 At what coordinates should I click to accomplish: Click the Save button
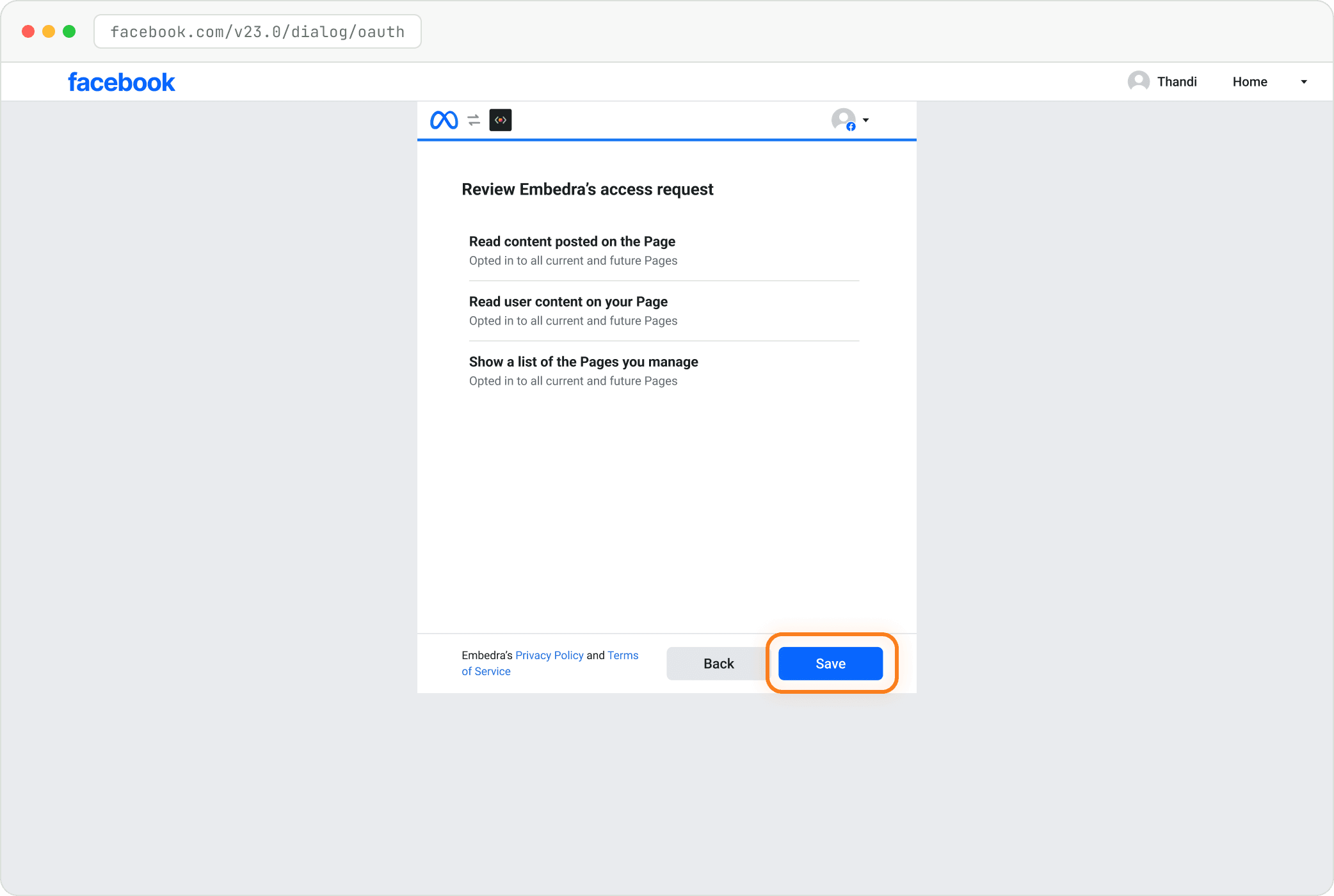830,664
